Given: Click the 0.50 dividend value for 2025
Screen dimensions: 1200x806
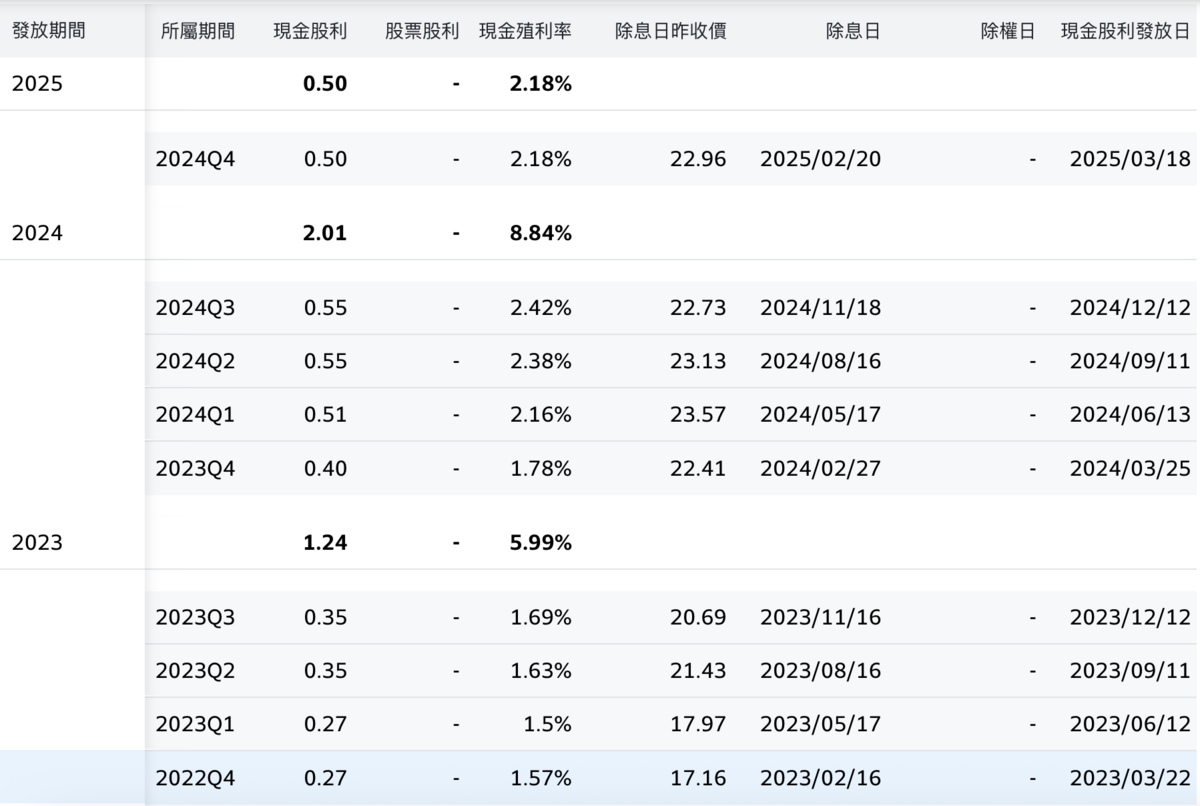Looking at the screenshot, I should coord(325,84).
